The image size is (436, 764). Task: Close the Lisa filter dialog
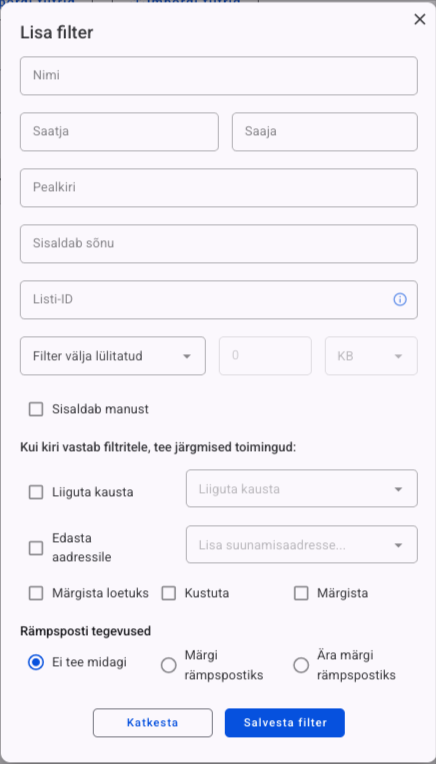click(x=419, y=19)
